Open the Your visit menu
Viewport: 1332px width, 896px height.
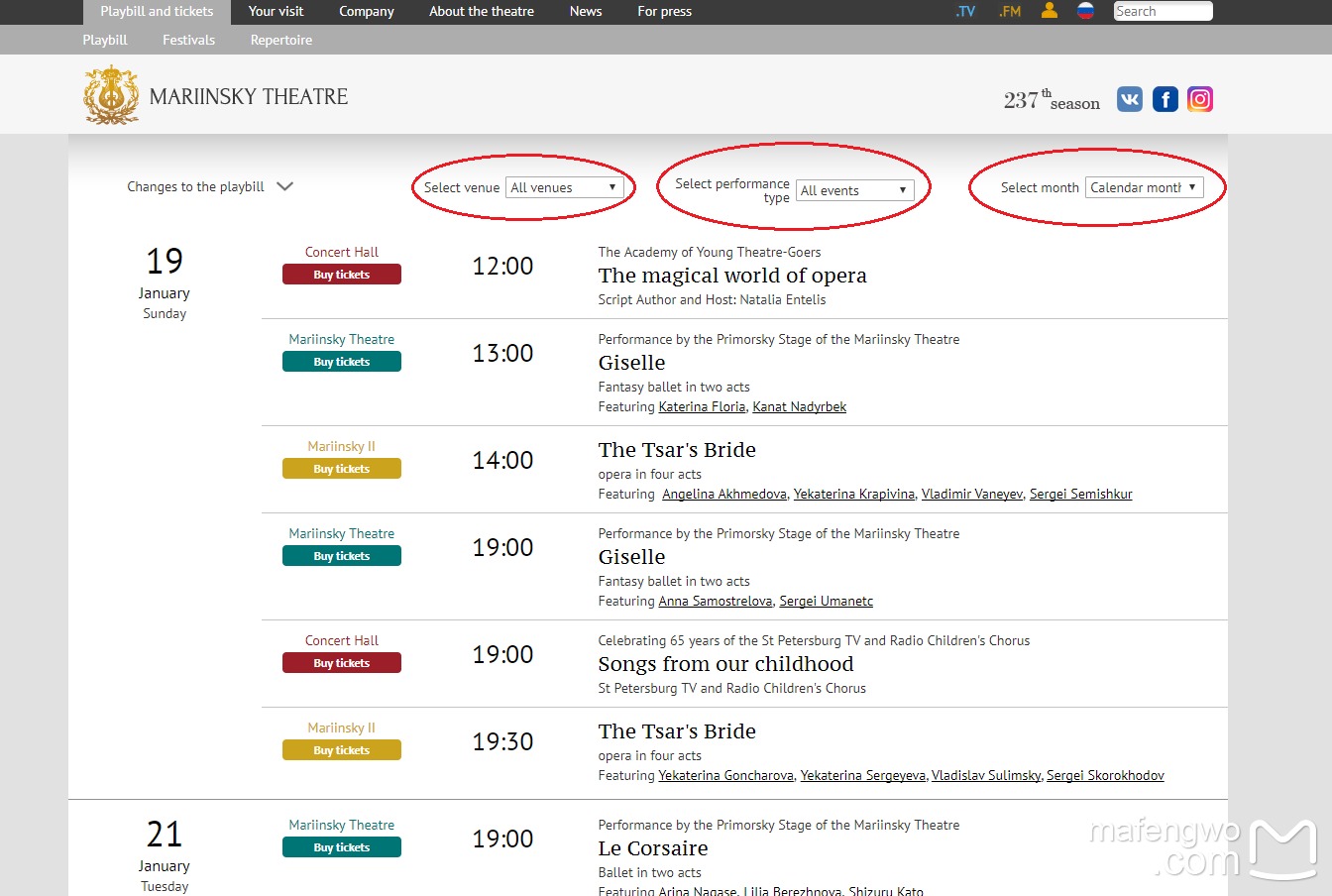click(277, 12)
